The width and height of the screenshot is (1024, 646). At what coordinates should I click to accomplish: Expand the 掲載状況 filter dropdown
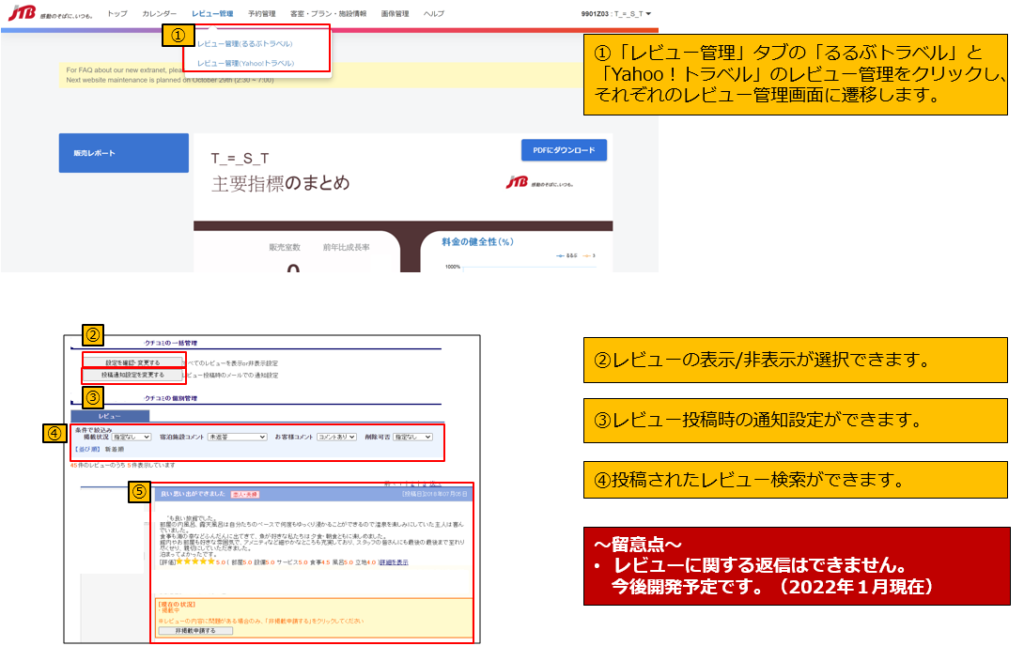[132, 437]
